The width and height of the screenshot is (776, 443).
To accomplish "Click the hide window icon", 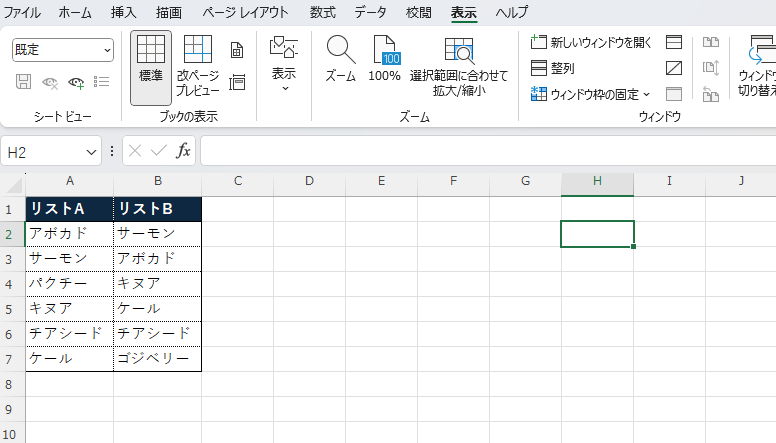I will pyautogui.click(x=674, y=68).
